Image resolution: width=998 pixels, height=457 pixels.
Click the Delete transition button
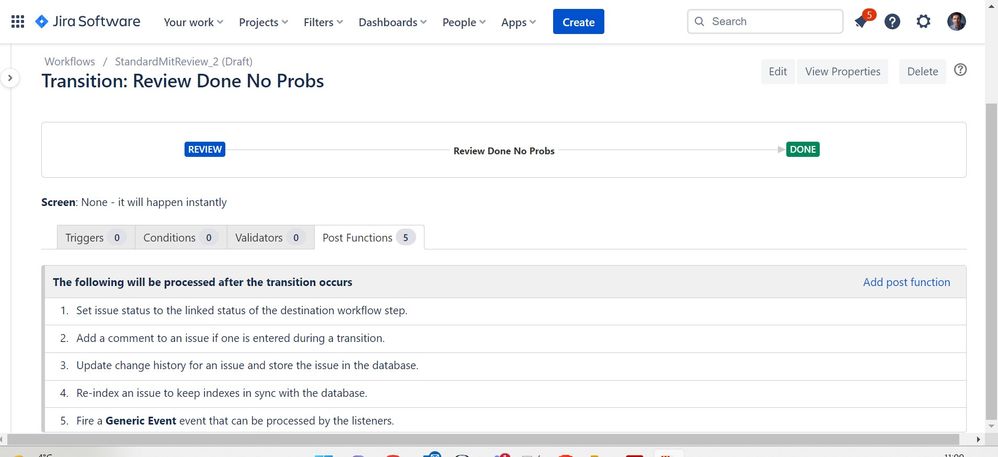(922, 71)
